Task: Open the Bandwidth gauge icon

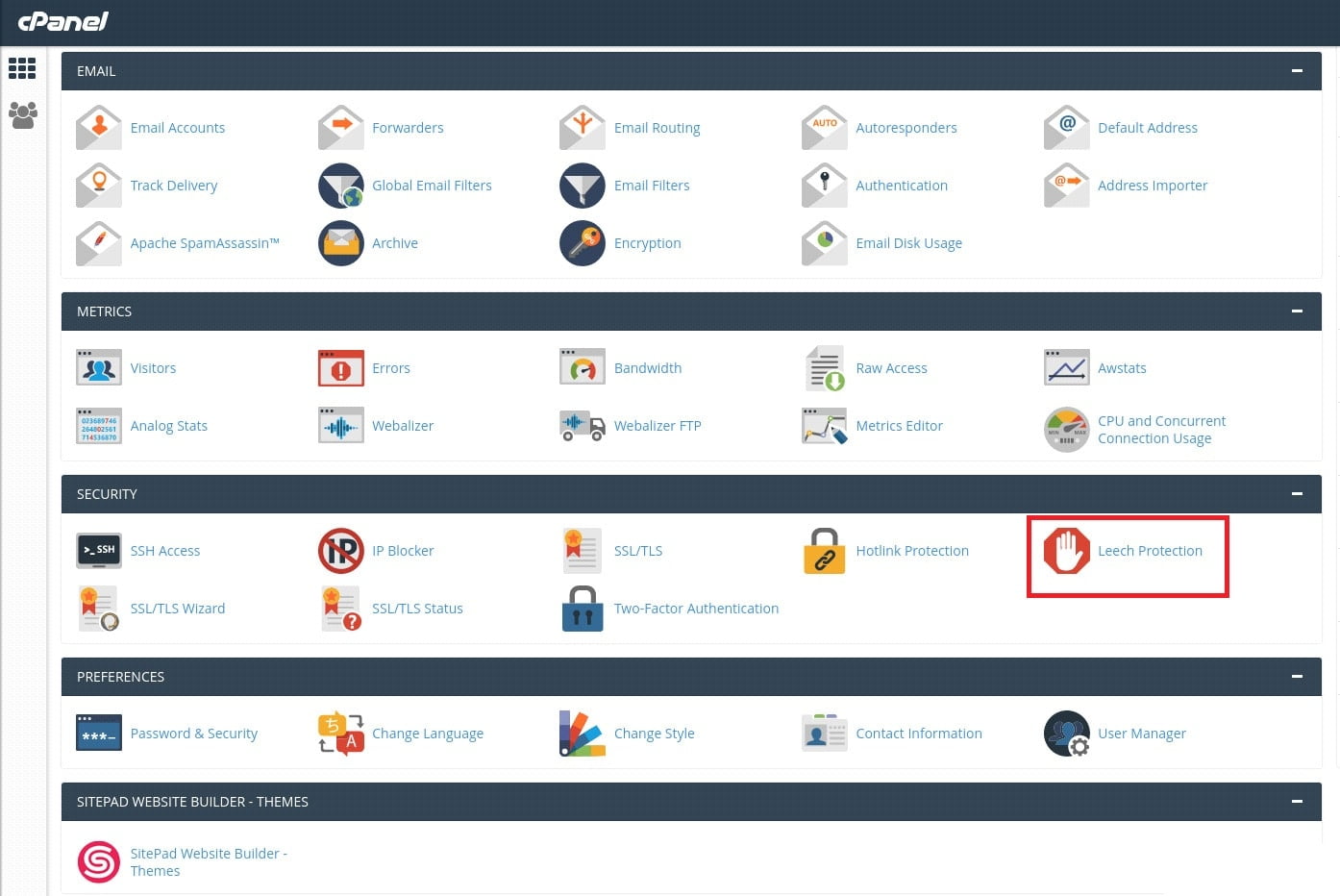Action: pyautogui.click(x=582, y=368)
